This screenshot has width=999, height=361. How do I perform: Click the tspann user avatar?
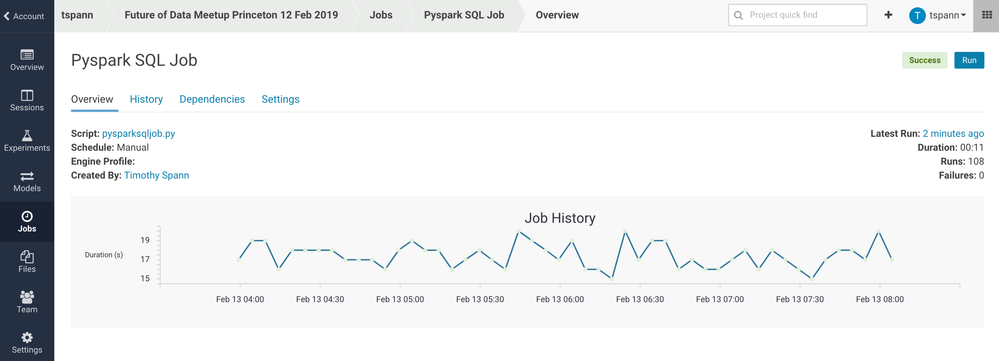pos(917,15)
